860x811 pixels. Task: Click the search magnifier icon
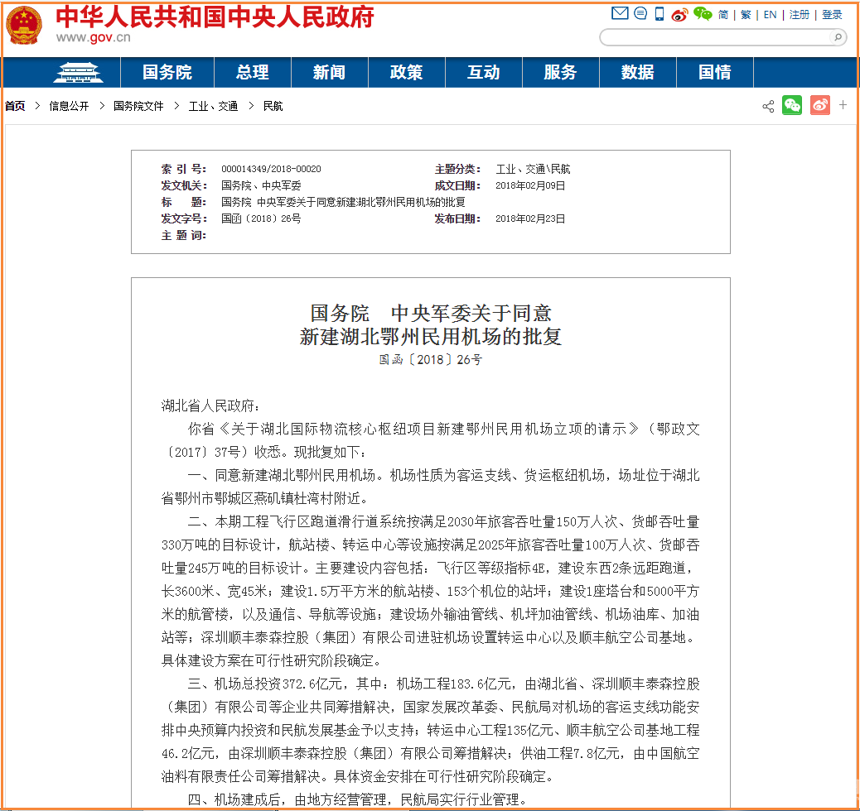click(x=838, y=37)
